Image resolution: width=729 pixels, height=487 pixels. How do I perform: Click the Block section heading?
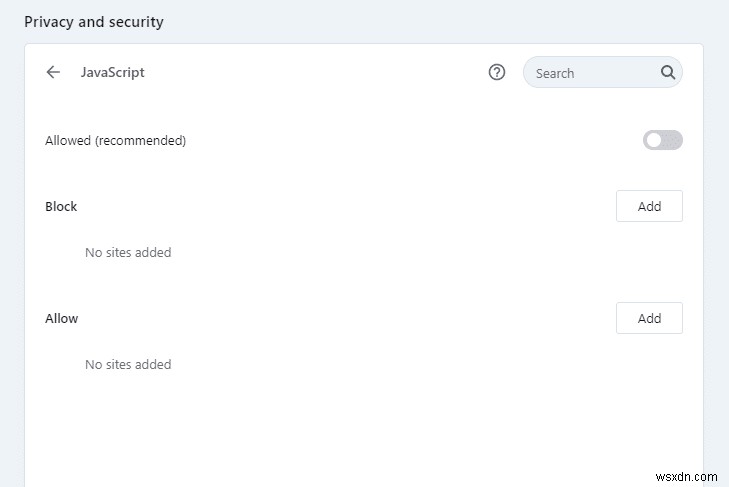[x=61, y=206]
